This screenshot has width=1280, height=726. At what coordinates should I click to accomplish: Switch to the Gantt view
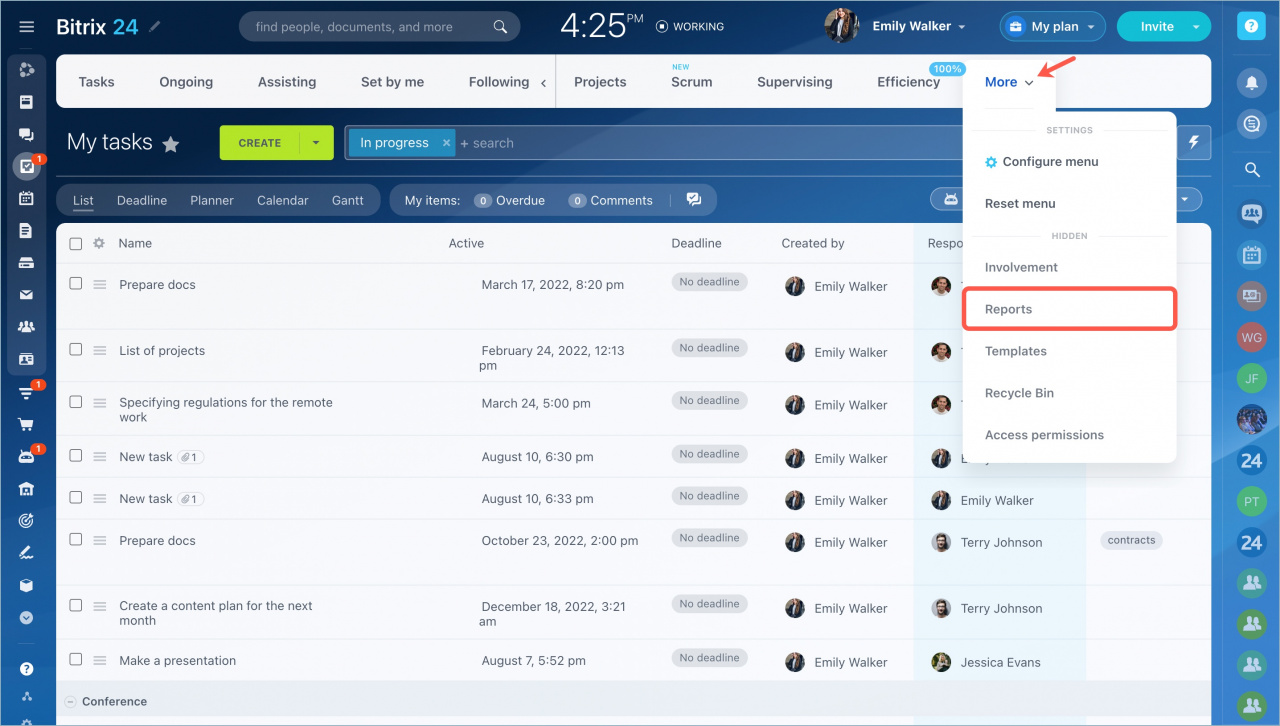(x=348, y=200)
